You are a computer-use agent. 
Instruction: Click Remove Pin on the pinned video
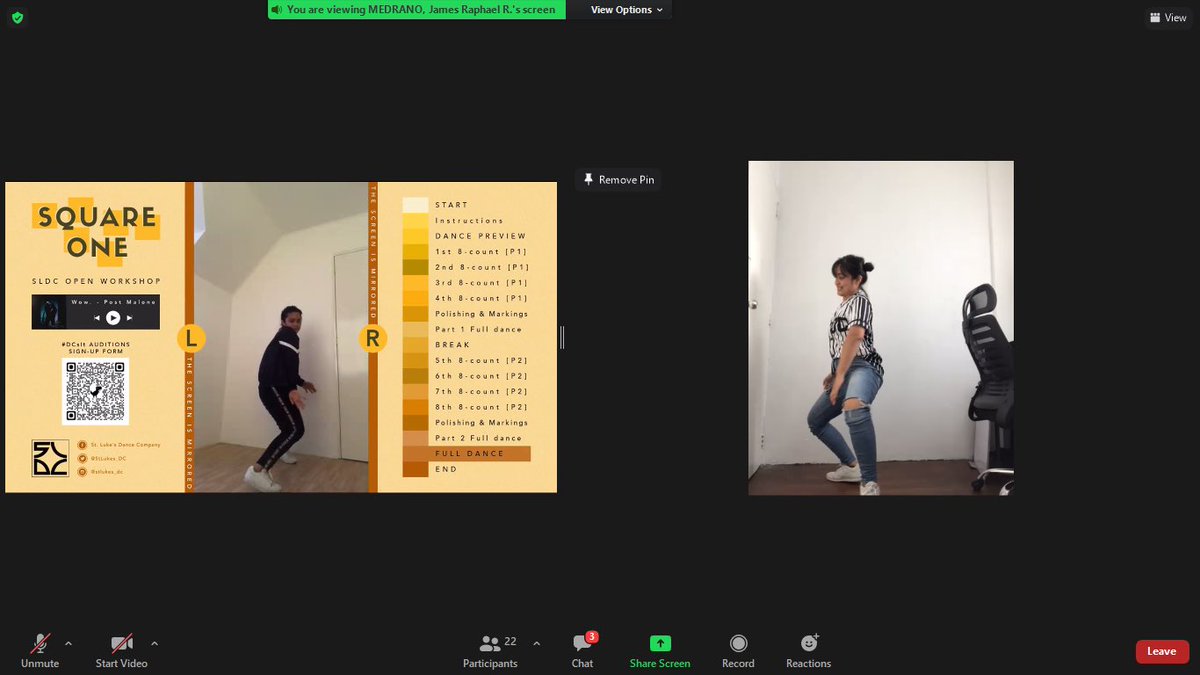pyautogui.click(x=619, y=180)
